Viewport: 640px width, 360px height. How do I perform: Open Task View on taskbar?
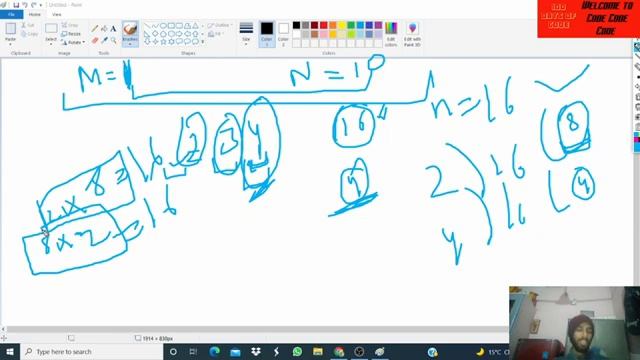pos(193,351)
